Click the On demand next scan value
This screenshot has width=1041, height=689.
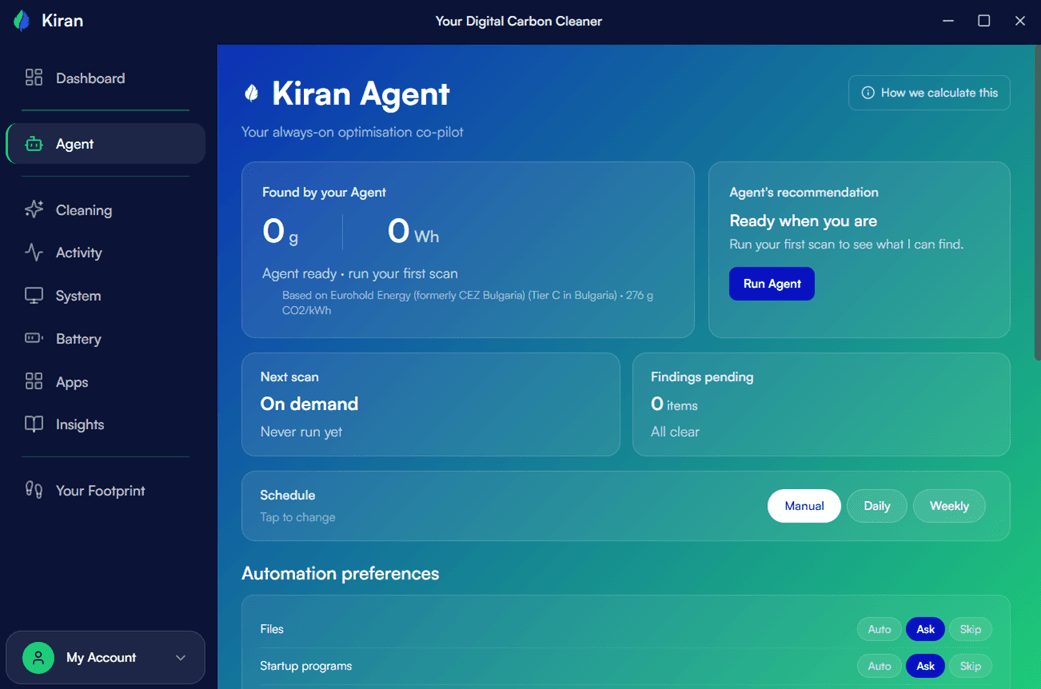point(309,404)
